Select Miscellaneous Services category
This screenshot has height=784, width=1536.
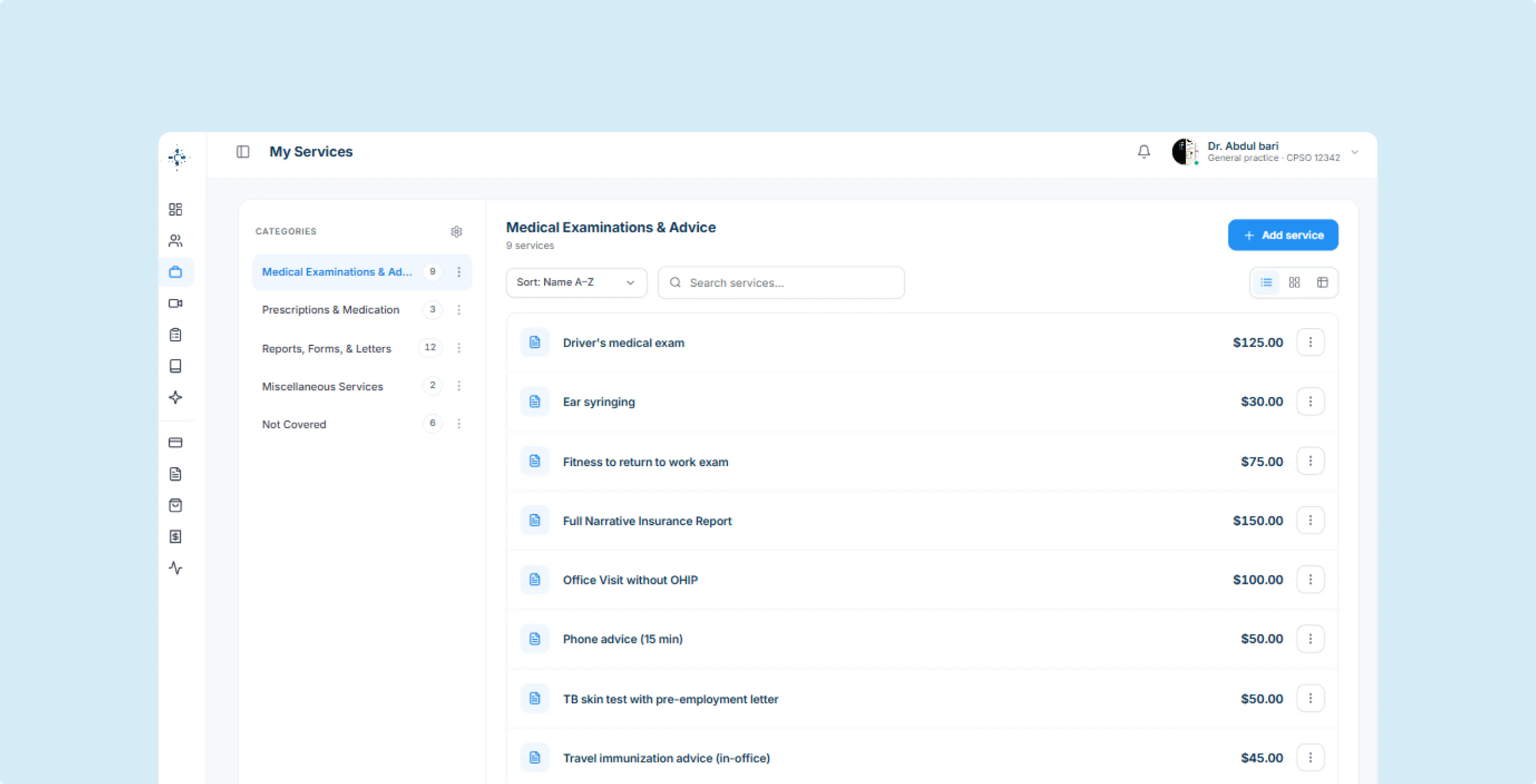[361, 386]
